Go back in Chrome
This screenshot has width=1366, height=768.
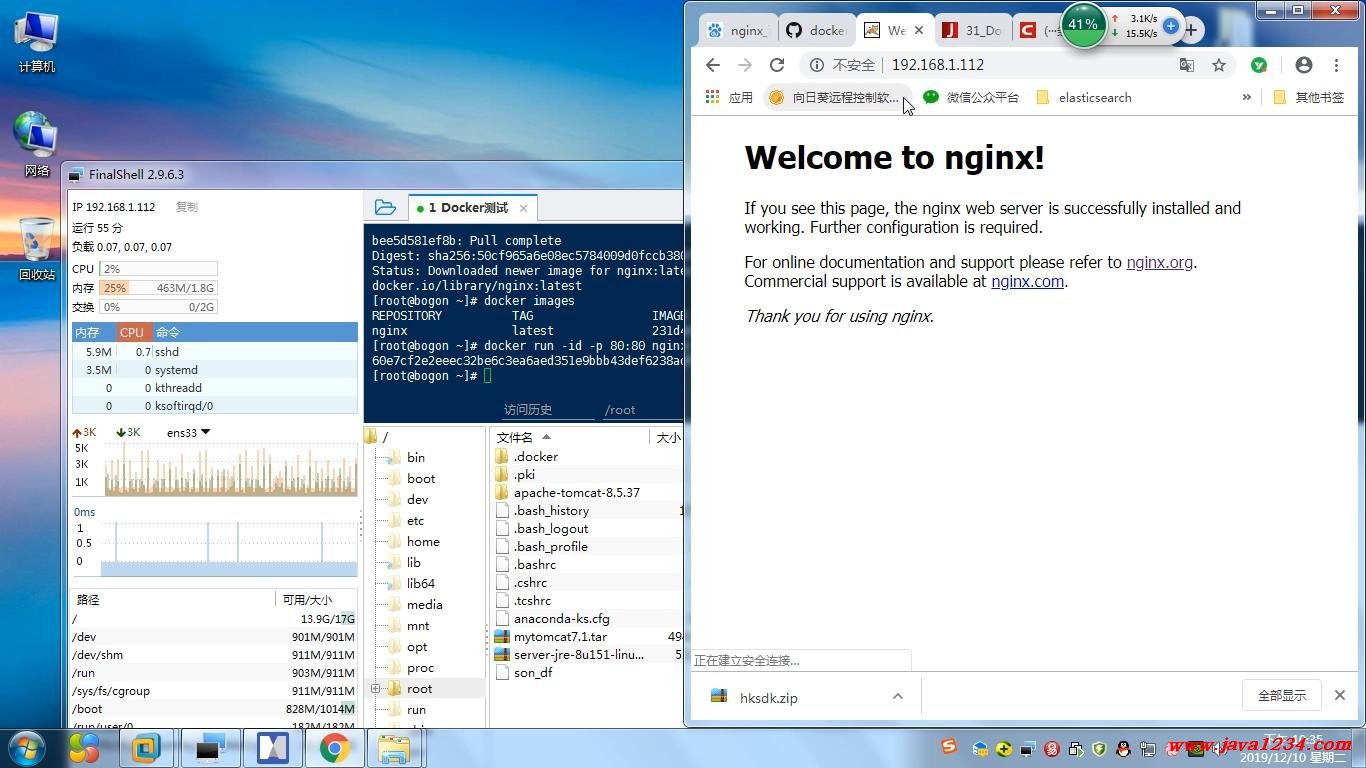click(x=712, y=65)
